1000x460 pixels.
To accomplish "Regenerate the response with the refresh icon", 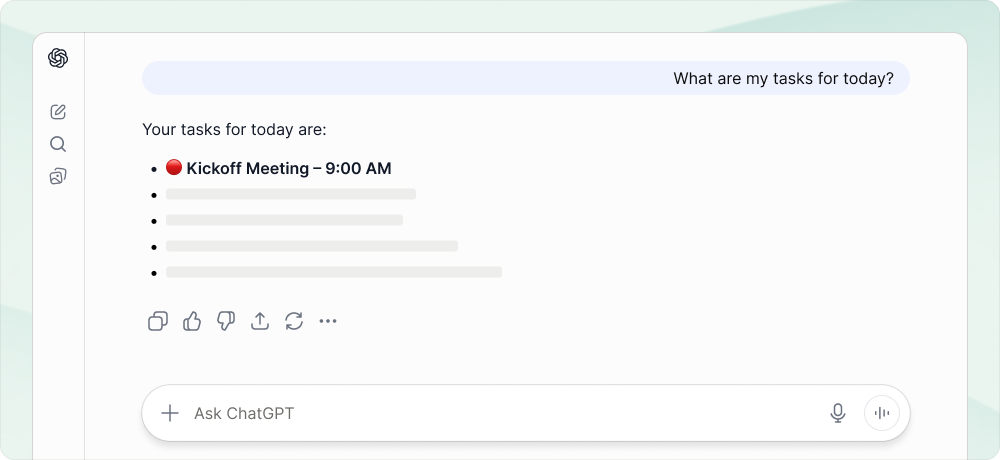I will pos(294,321).
